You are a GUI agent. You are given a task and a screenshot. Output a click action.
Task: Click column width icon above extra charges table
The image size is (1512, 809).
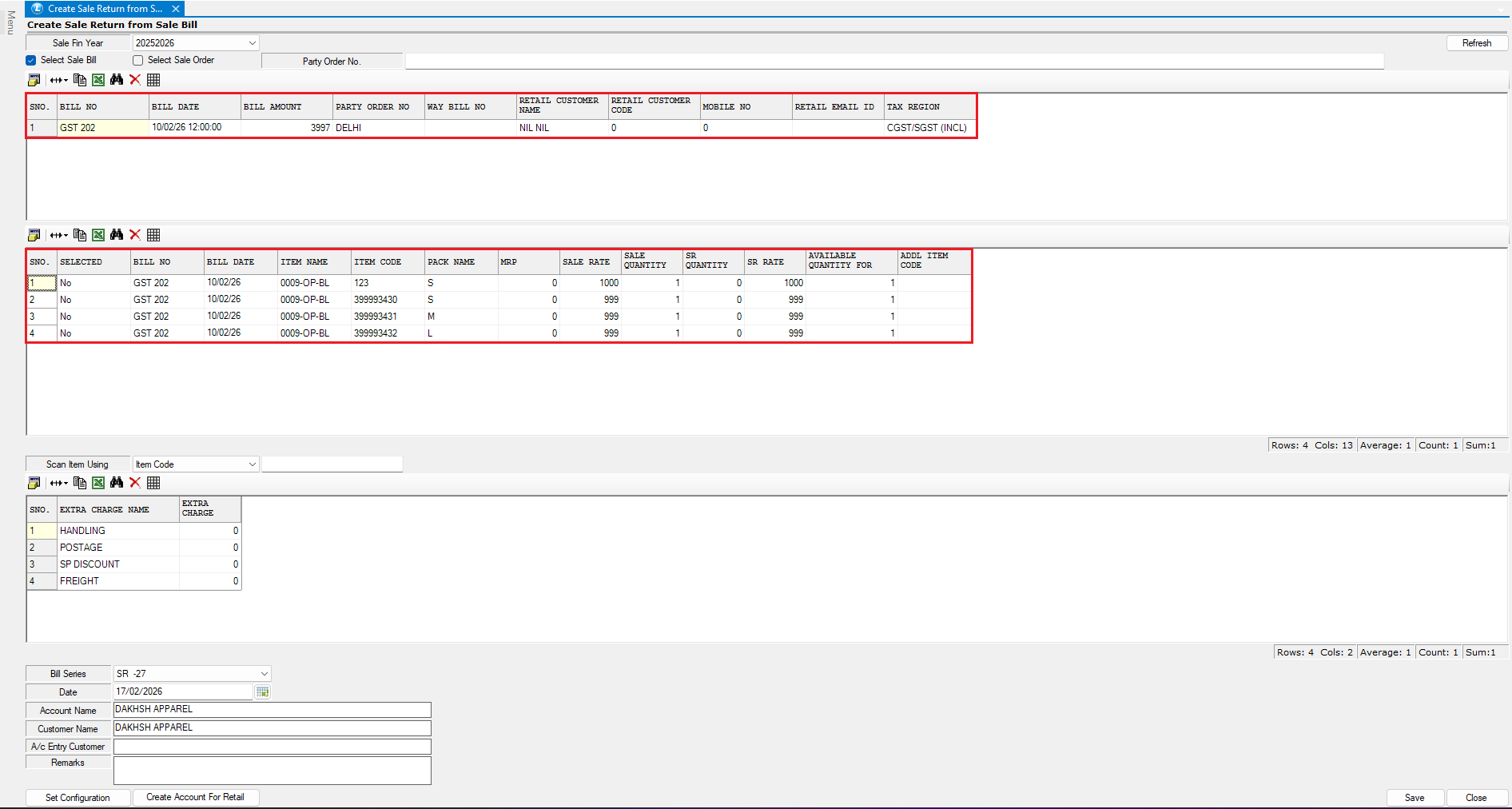58,483
